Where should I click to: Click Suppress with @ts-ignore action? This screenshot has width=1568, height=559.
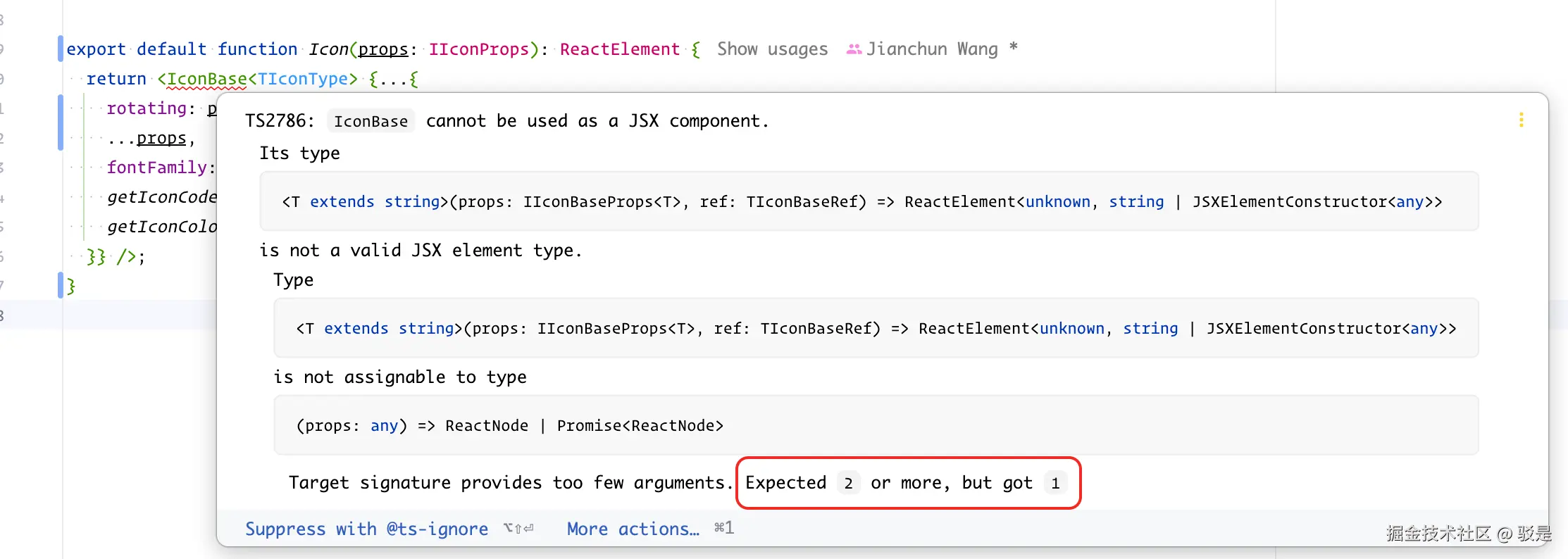[x=366, y=529]
